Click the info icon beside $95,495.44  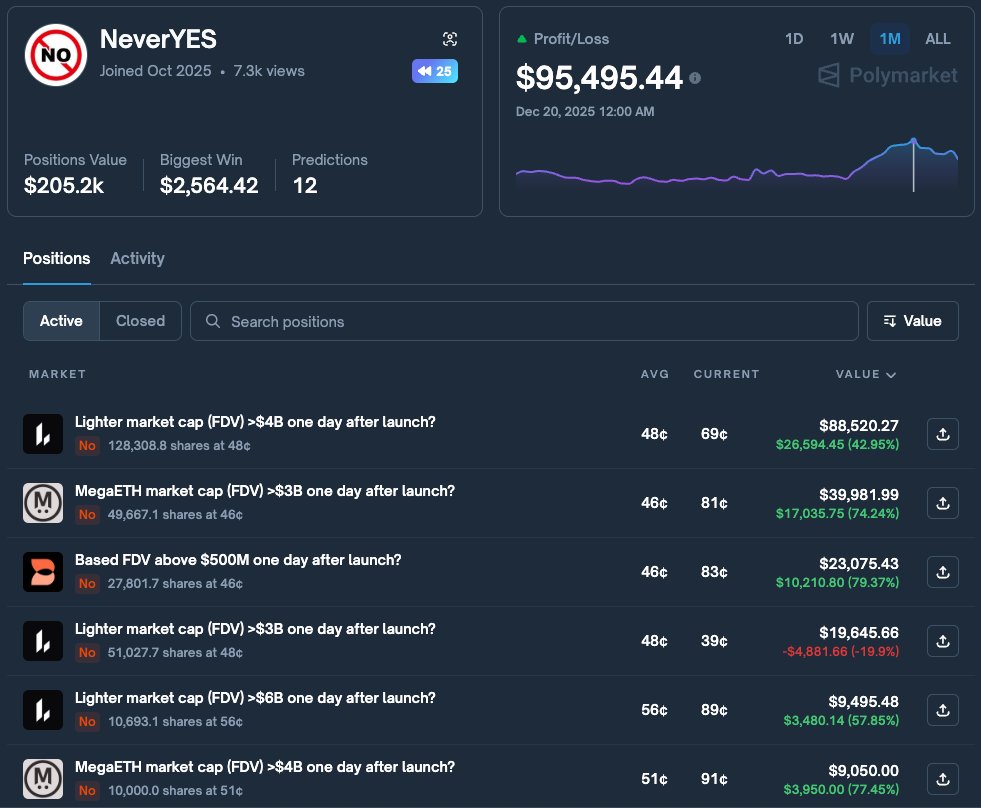[x=695, y=78]
